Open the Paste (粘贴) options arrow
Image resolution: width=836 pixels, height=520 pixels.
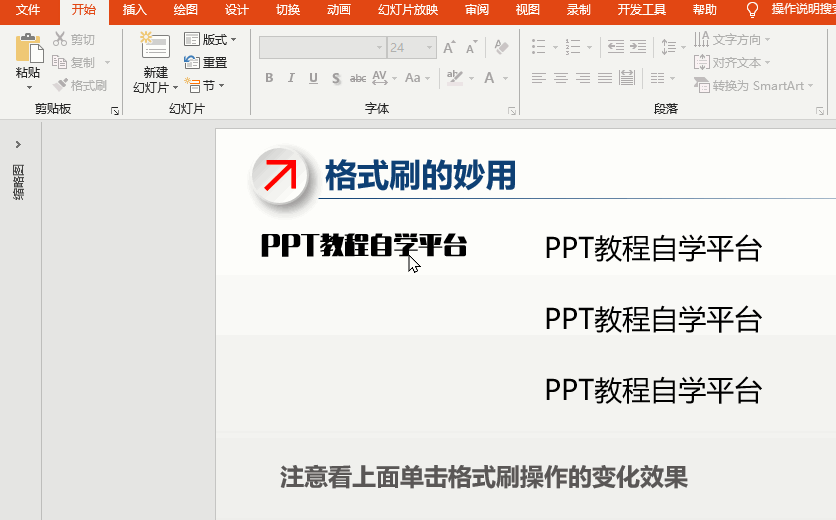click(29, 87)
